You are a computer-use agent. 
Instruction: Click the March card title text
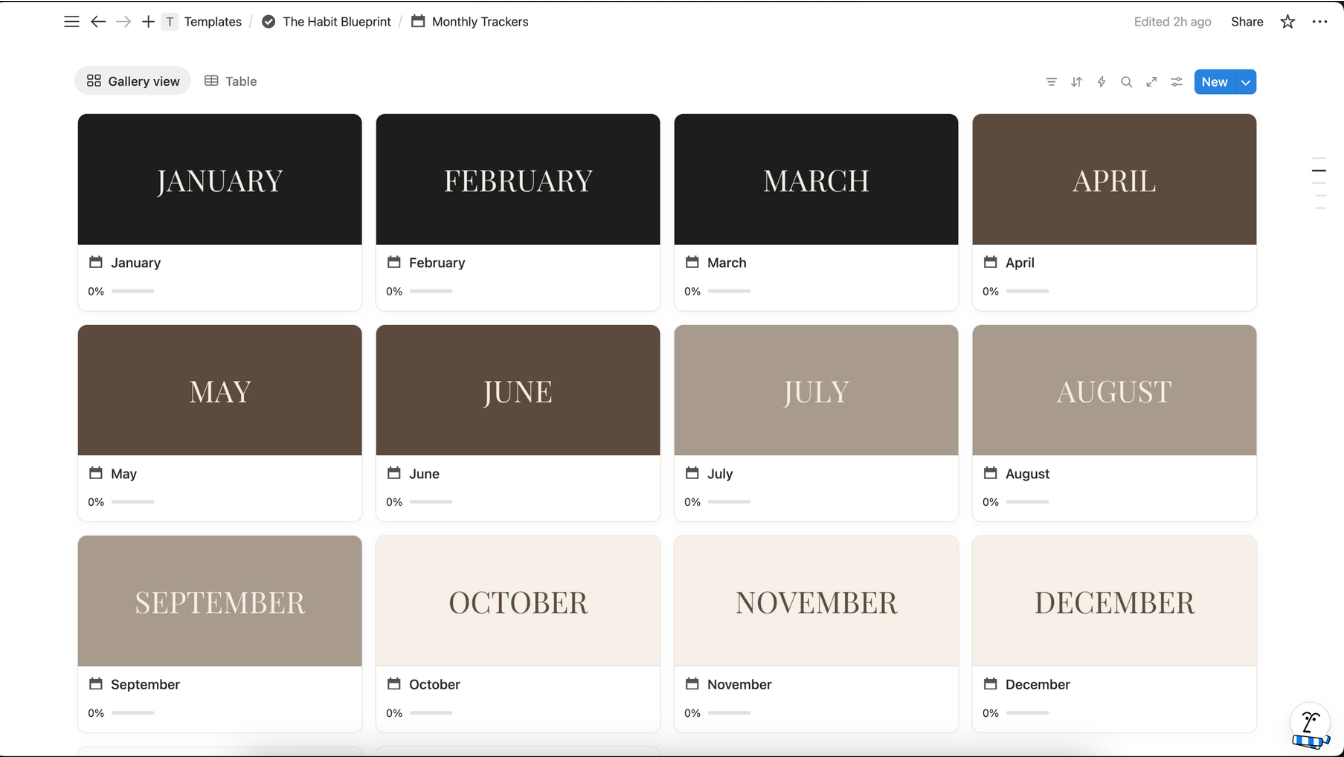point(727,263)
